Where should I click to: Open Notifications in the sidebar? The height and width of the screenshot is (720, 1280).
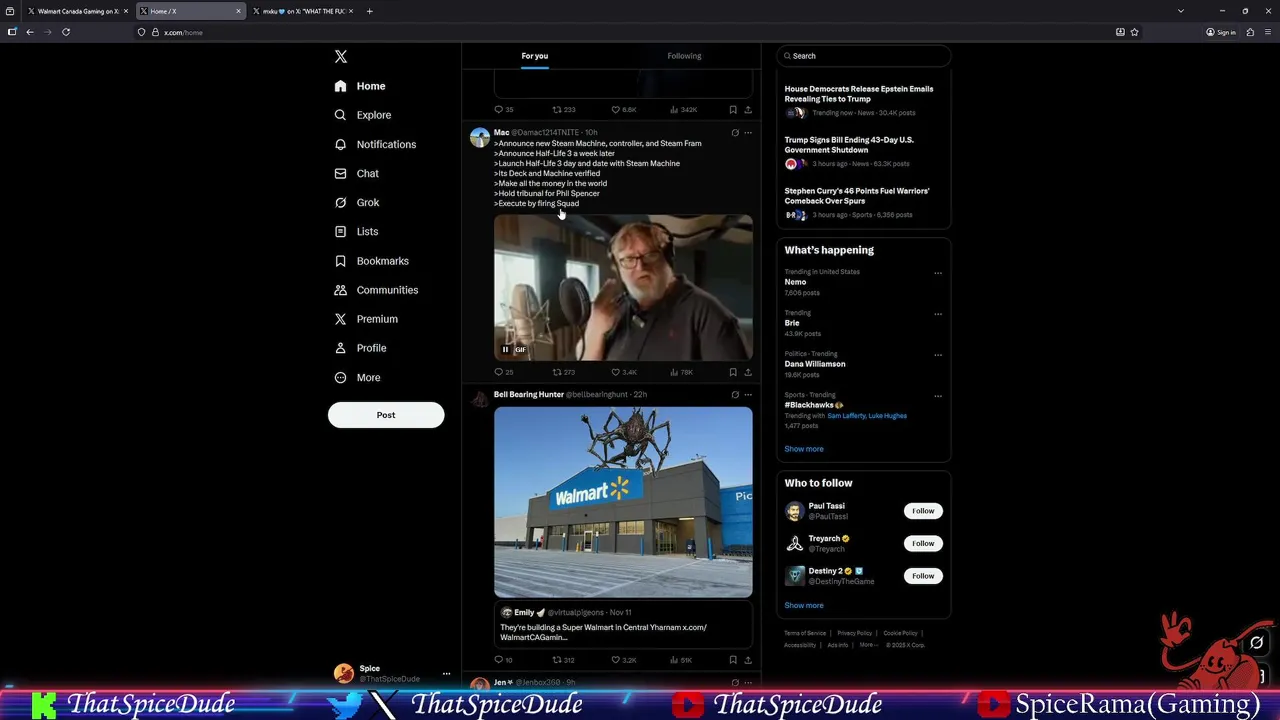[375, 144]
